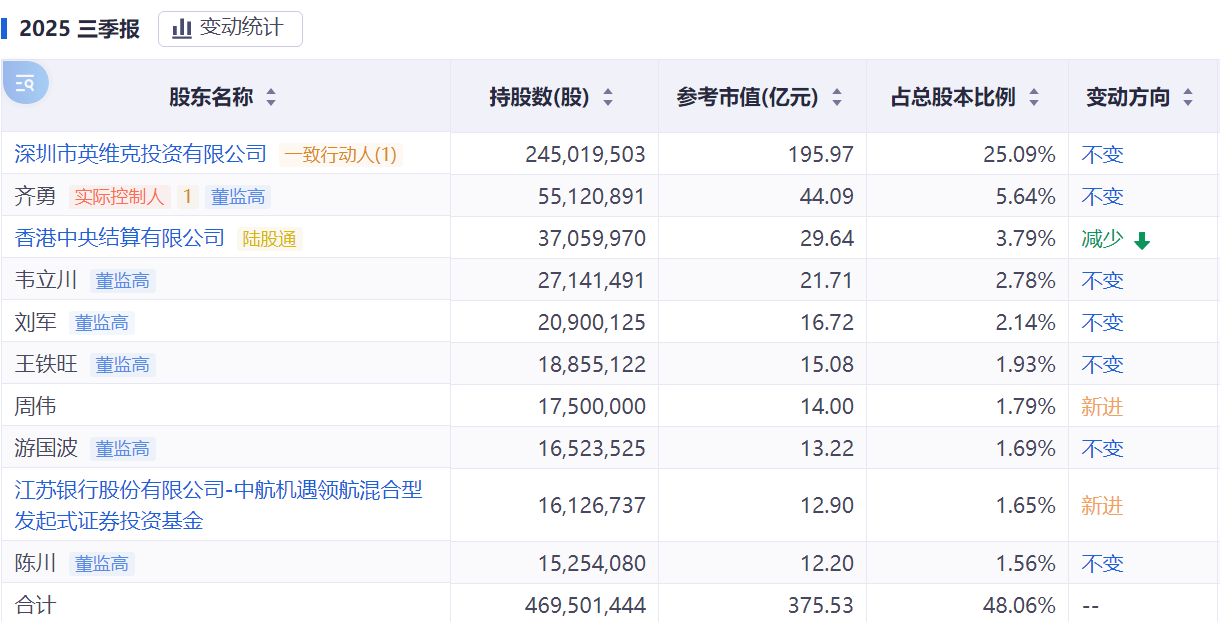The width and height of the screenshot is (1220, 622).
Task: Sort by 参考市值(亿元) column arrows
Action: [x=837, y=97]
